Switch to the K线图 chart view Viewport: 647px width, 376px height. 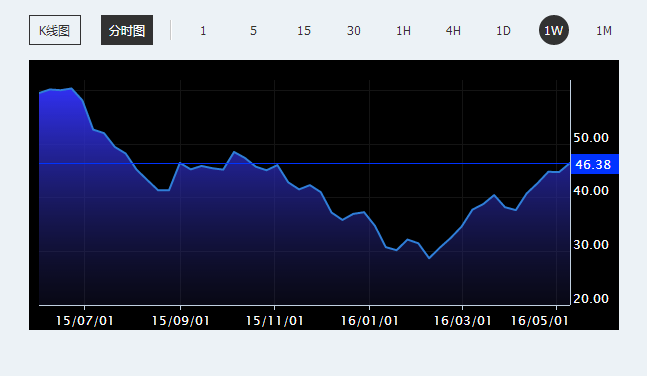click(55, 30)
